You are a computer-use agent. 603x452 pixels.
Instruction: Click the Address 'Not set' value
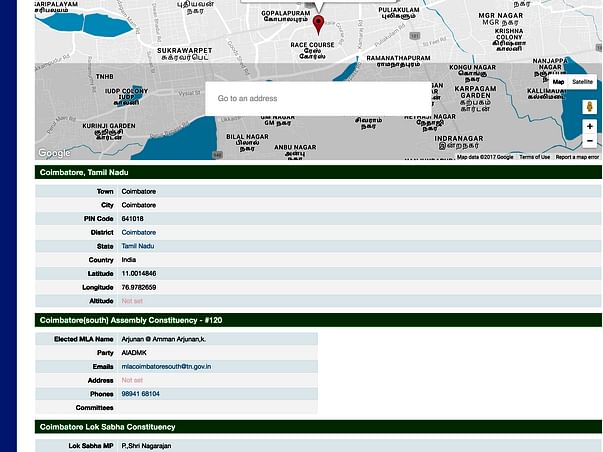tap(132, 380)
